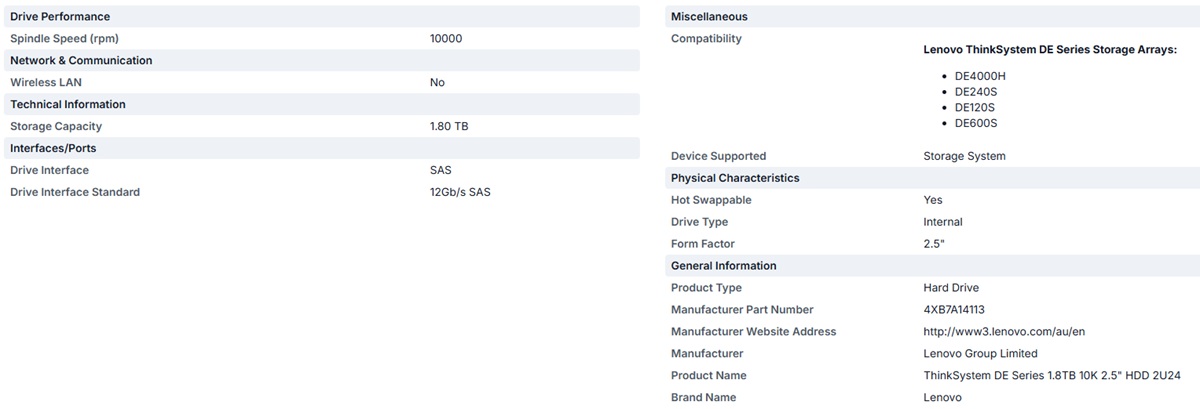Click the 12Gb/s SAS value
This screenshot has height=409, width=1200.
pos(460,193)
